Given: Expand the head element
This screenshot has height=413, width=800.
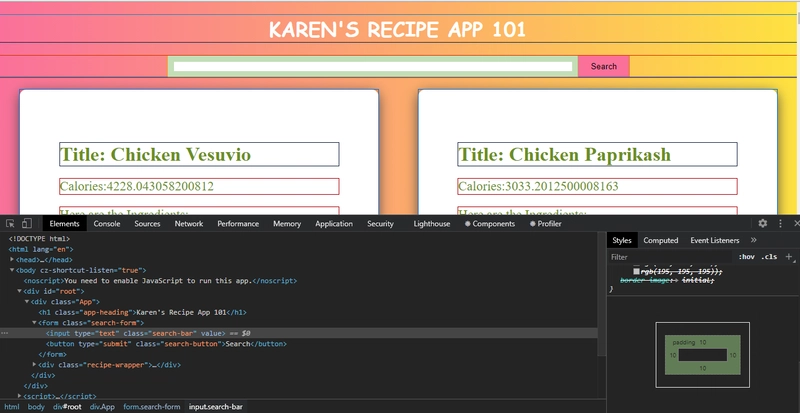Looking at the screenshot, I should pyautogui.click(x=12, y=260).
